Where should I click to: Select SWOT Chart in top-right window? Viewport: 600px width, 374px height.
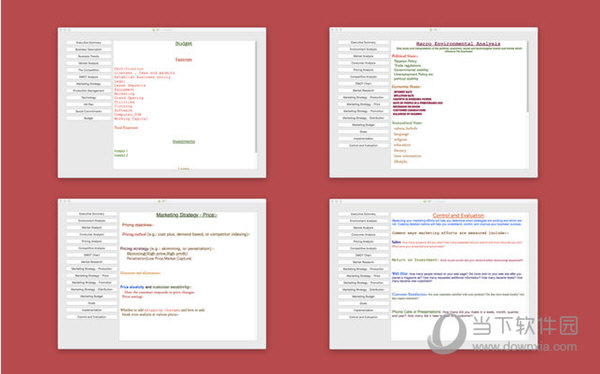pyautogui.click(x=363, y=83)
